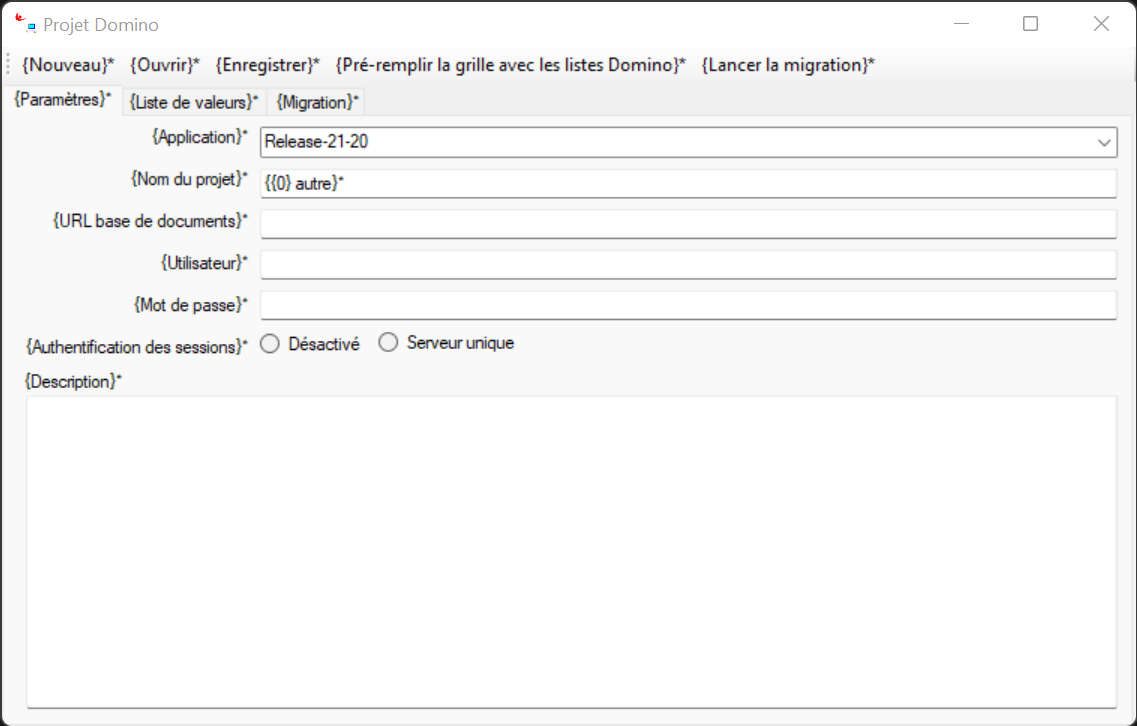The image size is (1137, 726).
Task: Choose the Serveur unique radio option
Action: tap(388, 343)
